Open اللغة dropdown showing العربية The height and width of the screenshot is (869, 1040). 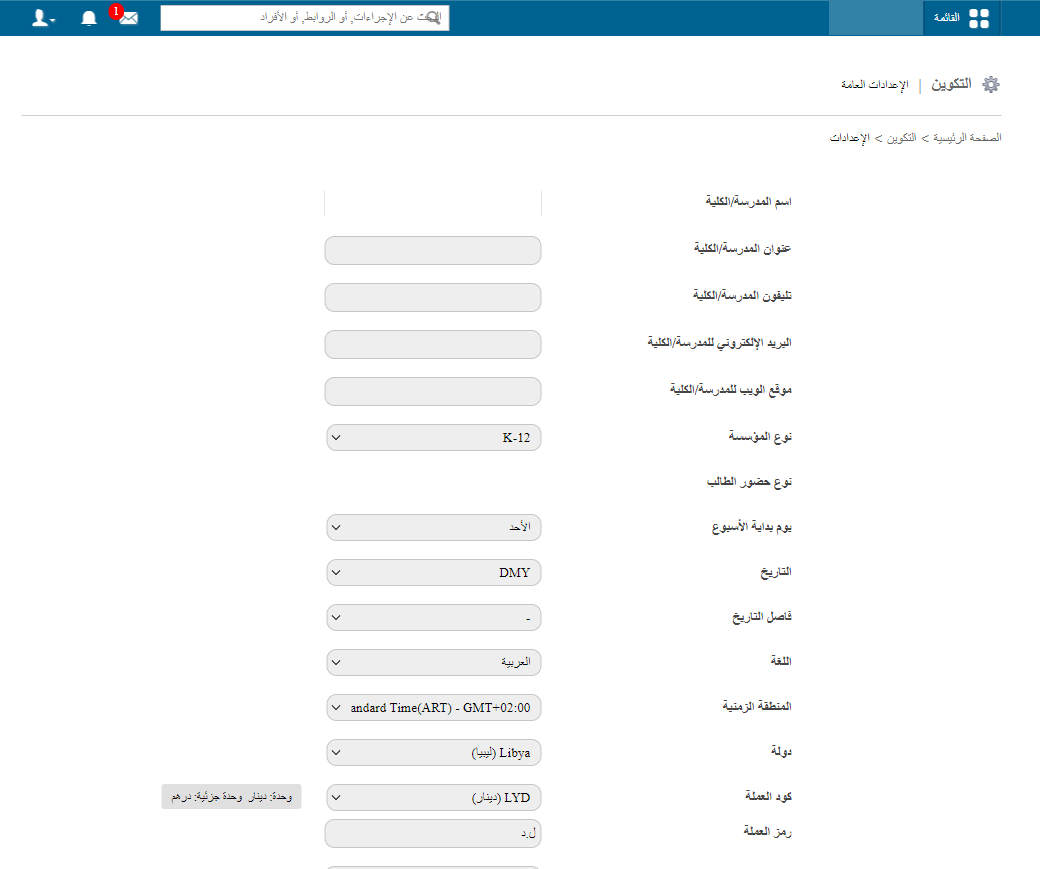click(434, 663)
